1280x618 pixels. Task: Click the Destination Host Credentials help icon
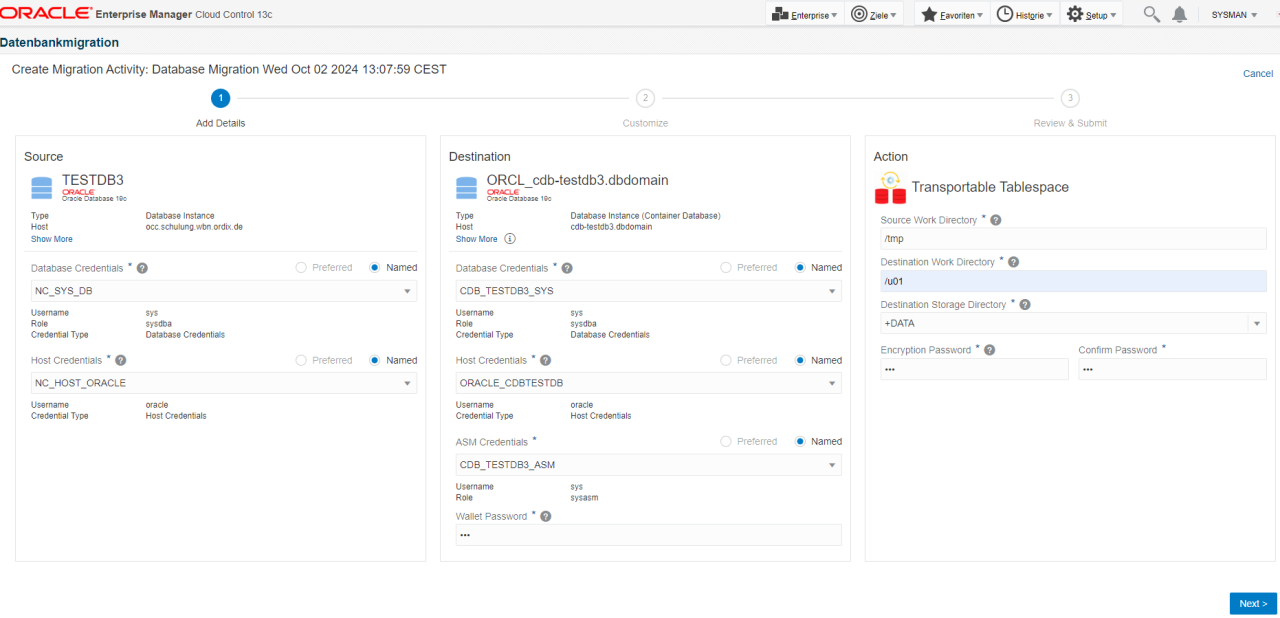546,360
